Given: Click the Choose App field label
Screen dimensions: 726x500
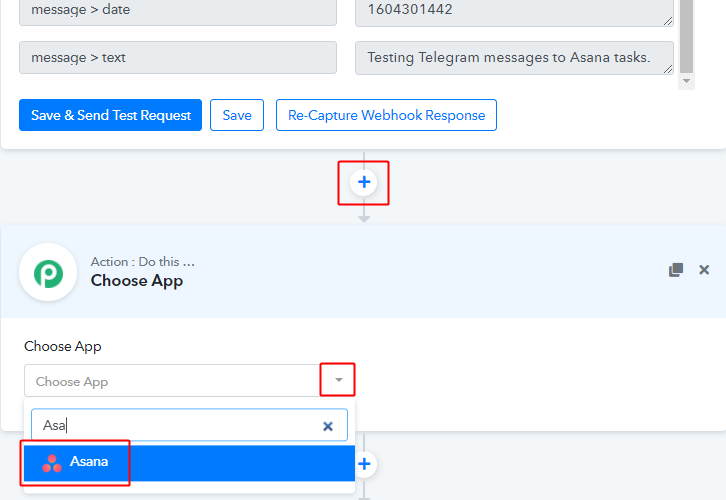Looking at the screenshot, I should pos(63,346).
